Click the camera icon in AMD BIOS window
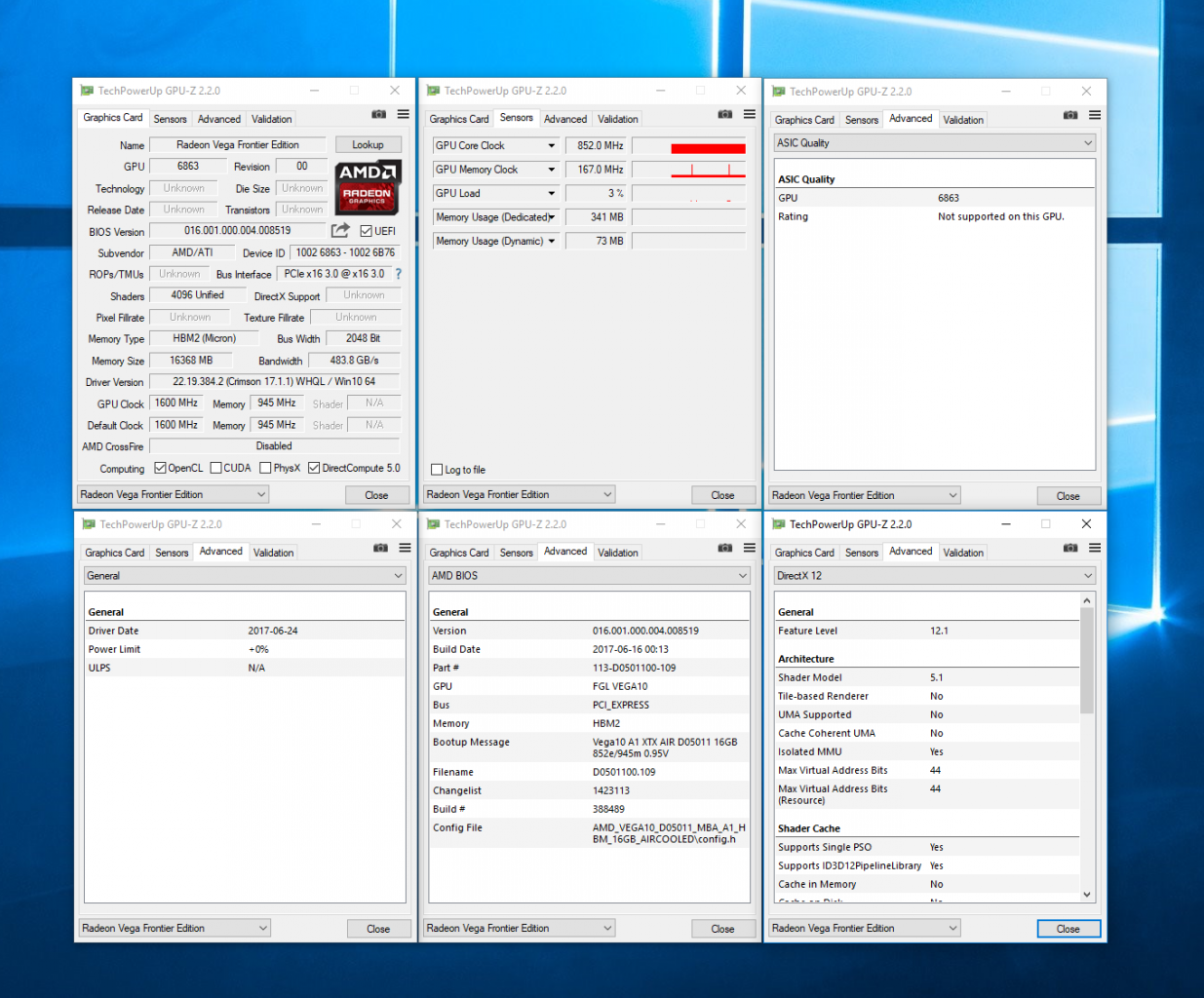The width and height of the screenshot is (1204, 998). [724, 548]
